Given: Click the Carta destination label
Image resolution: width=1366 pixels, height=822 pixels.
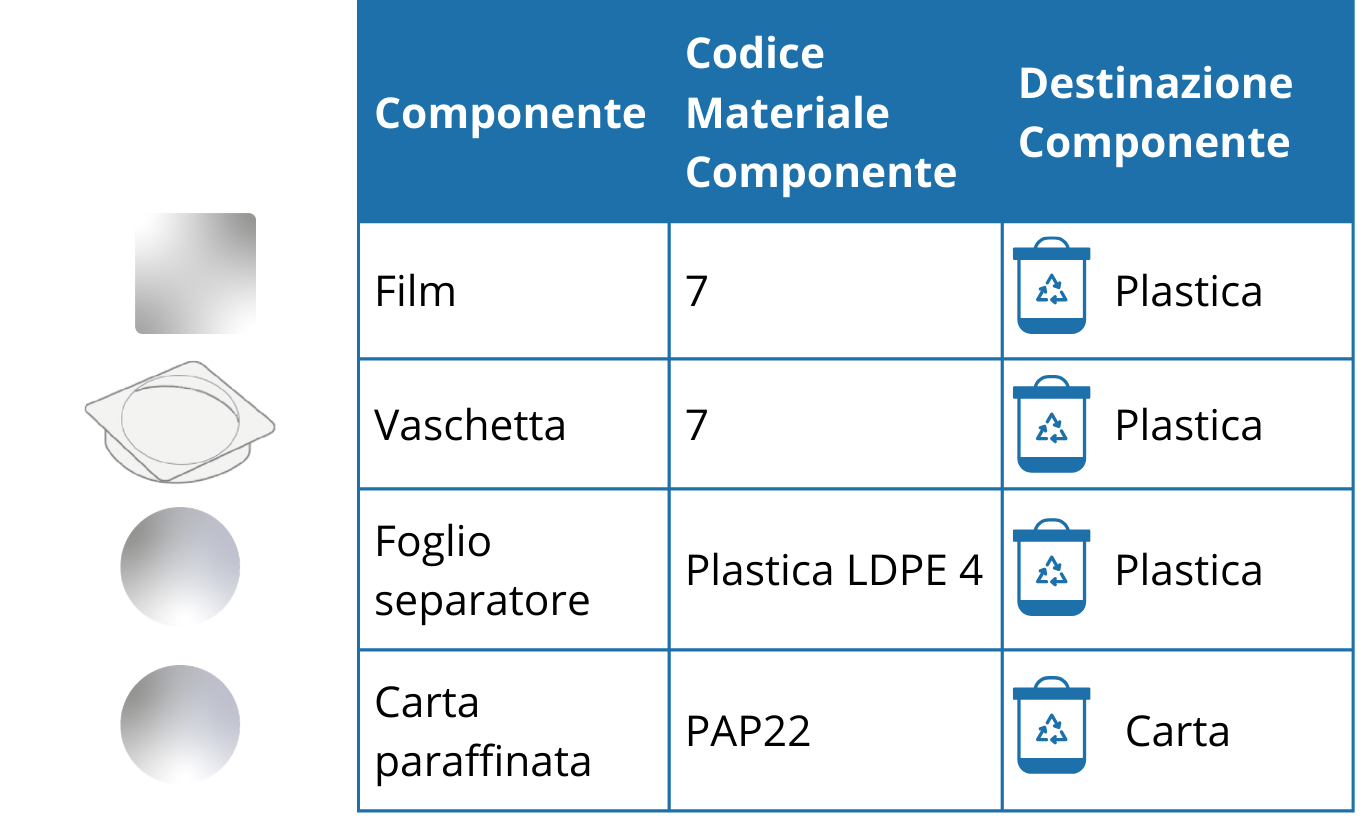Looking at the screenshot, I should (x=1177, y=731).
